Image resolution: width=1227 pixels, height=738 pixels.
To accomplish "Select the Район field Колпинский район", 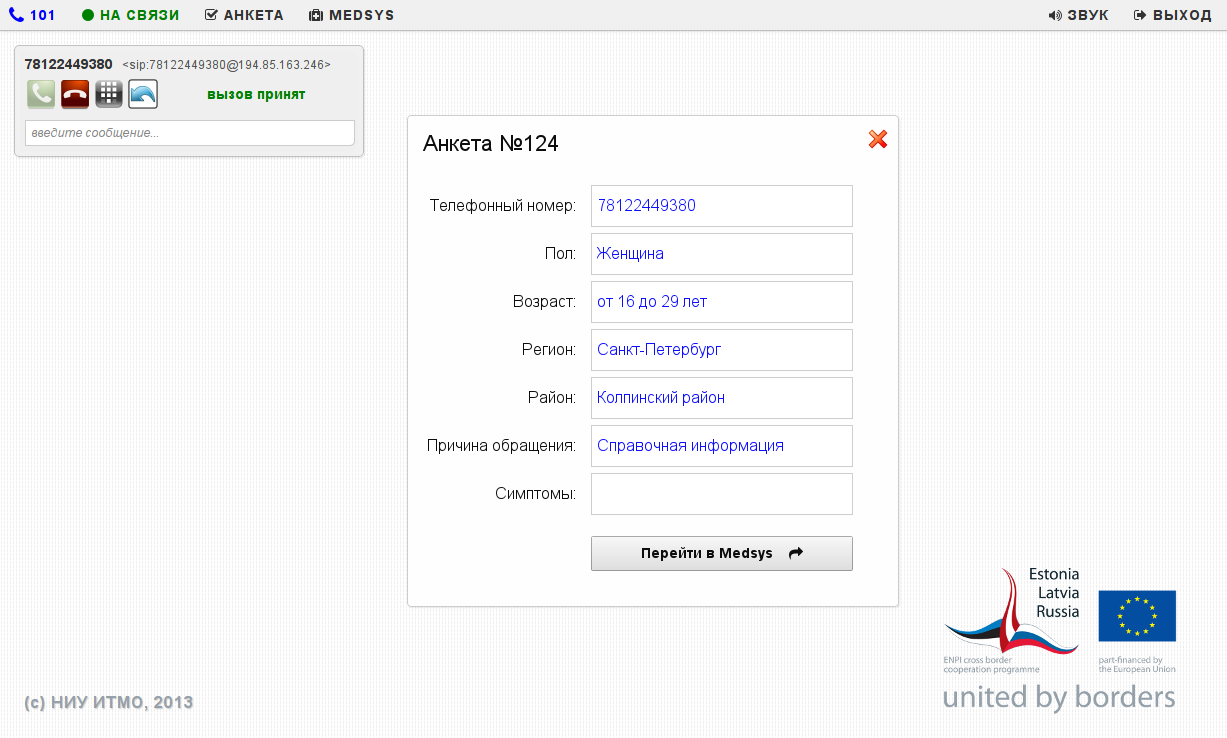I will click(721, 398).
